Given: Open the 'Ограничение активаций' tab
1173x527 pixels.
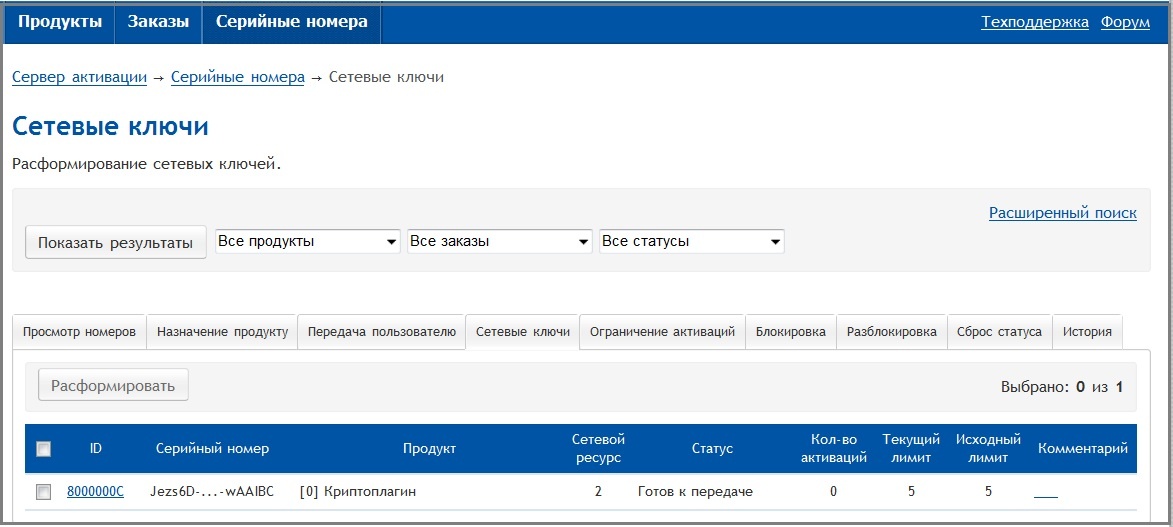Looking at the screenshot, I should pyautogui.click(x=662, y=332).
